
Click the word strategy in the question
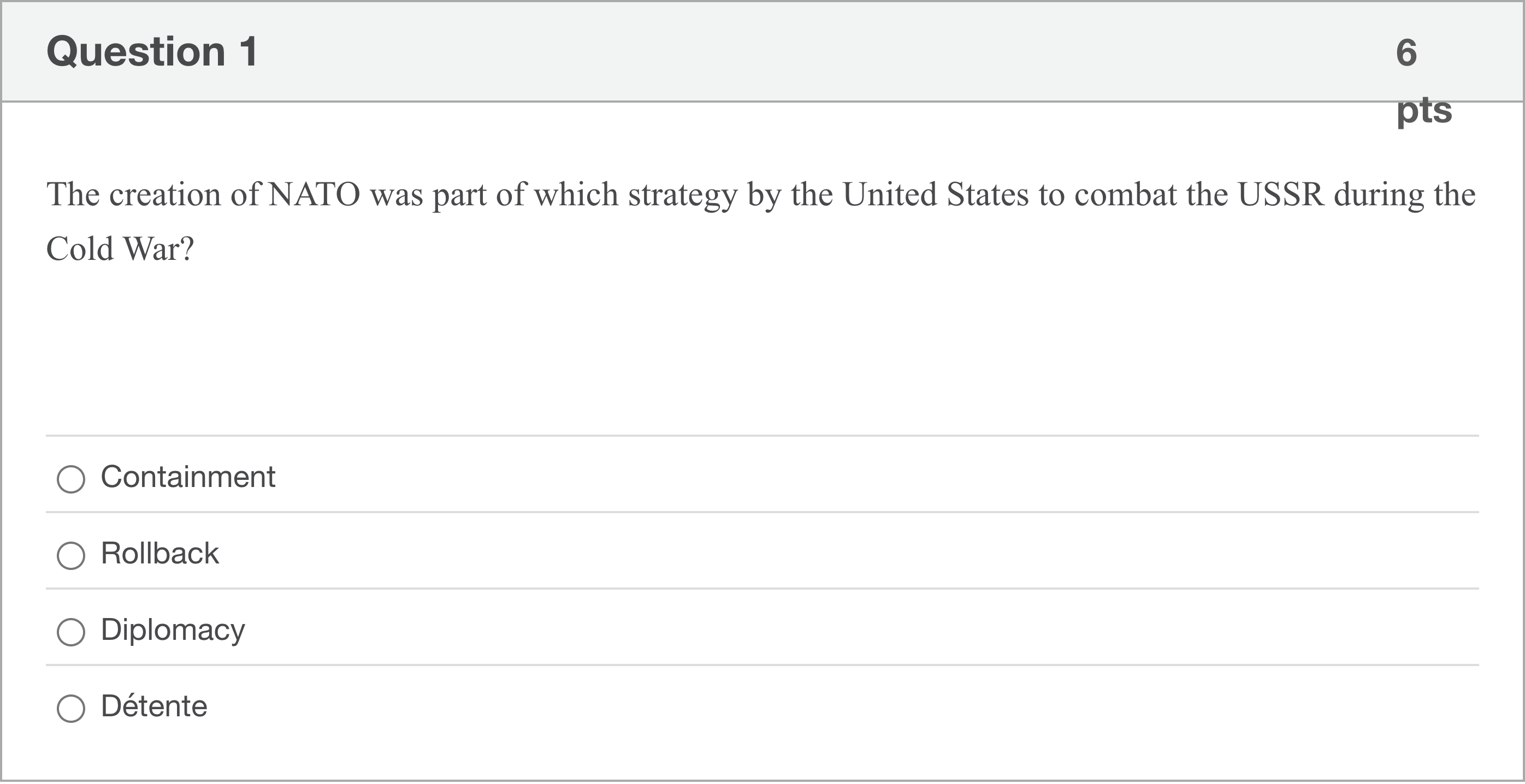tap(683, 196)
